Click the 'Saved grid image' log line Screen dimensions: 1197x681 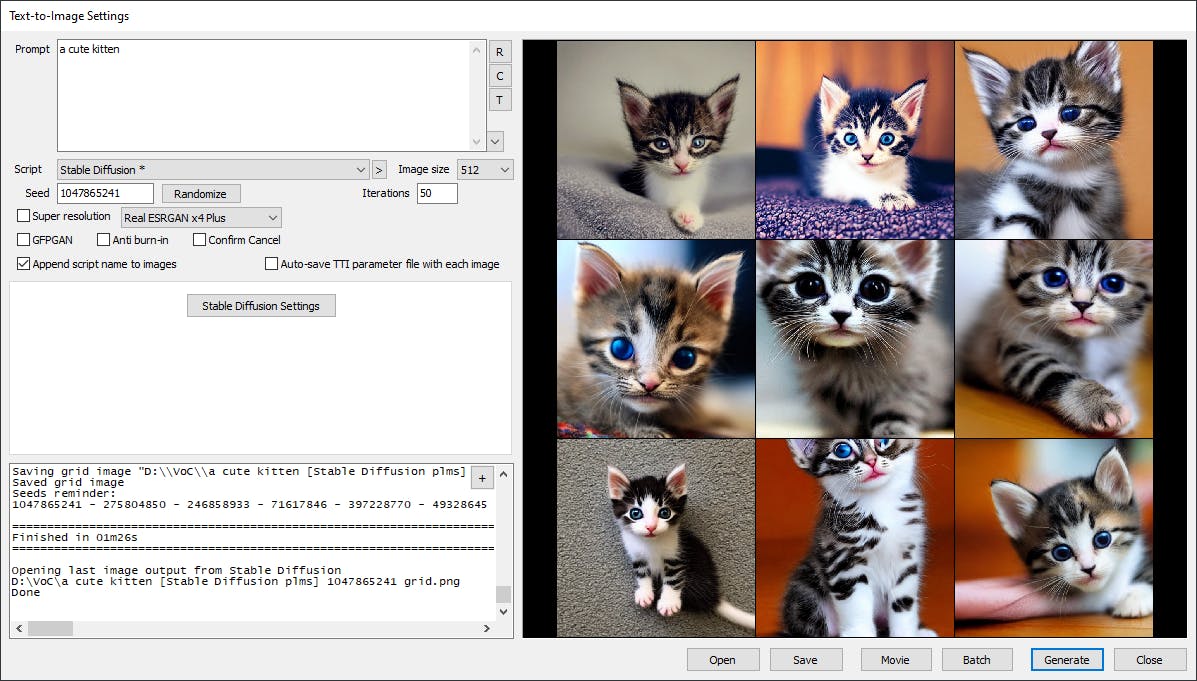coord(68,483)
